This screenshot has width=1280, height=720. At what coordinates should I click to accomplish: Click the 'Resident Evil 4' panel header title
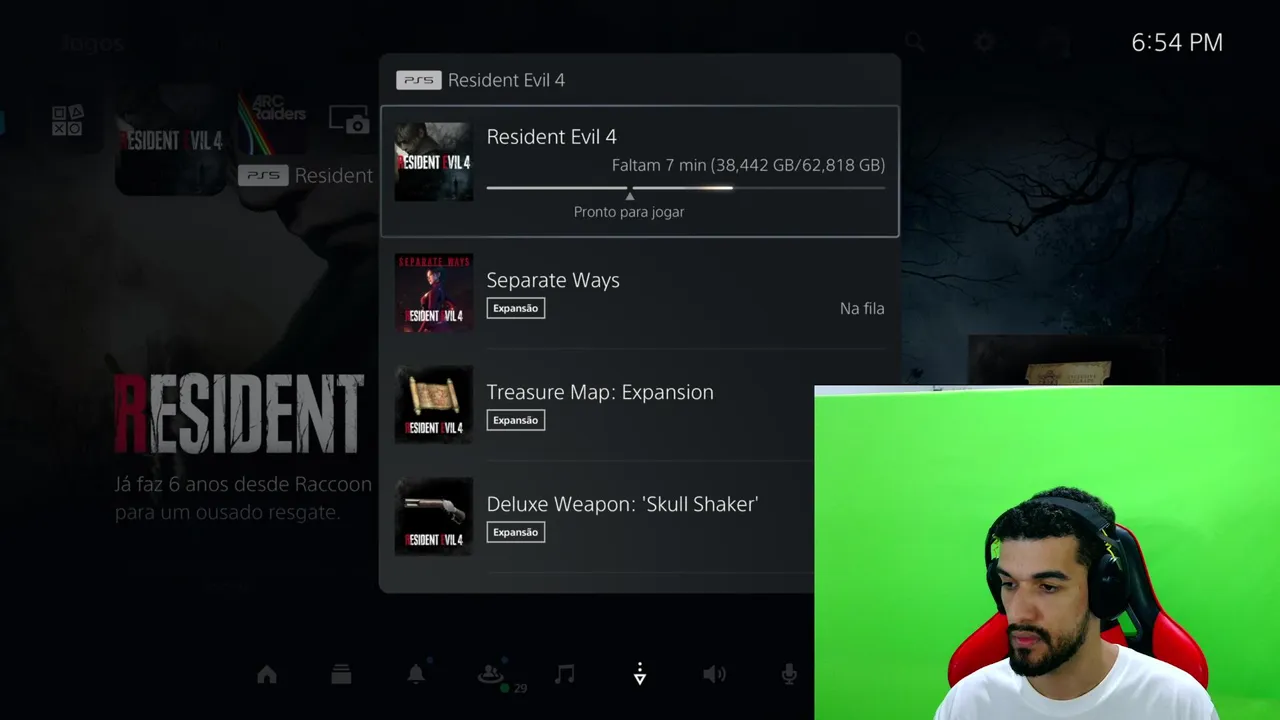506,80
